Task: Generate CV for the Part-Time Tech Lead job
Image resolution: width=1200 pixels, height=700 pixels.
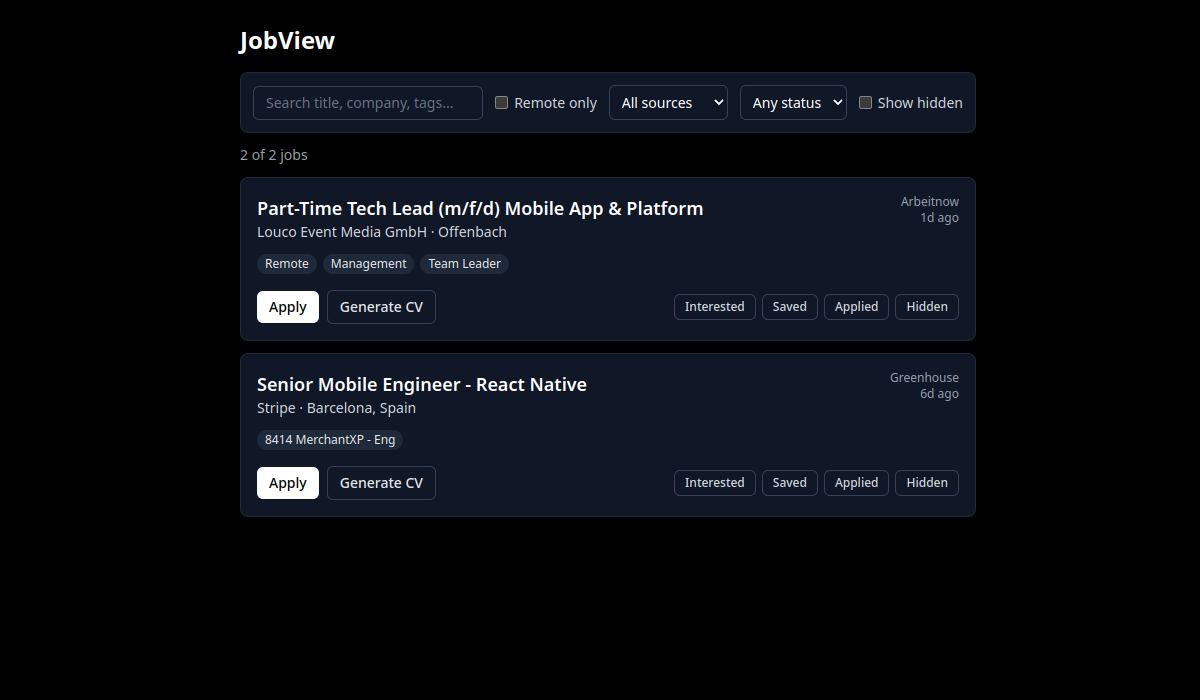Action: (x=381, y=307)
